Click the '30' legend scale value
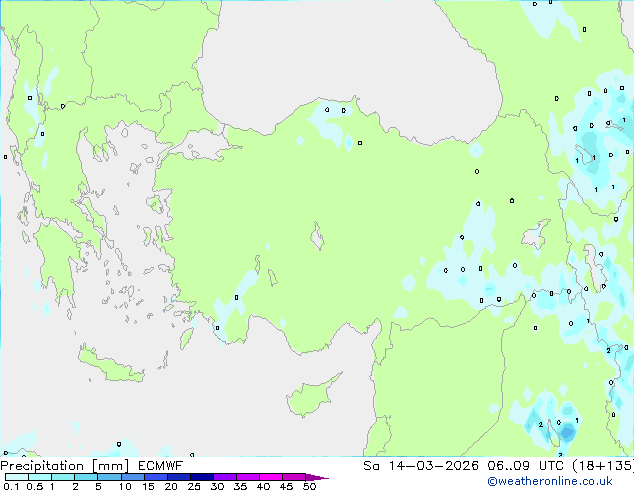This screenshot has width=634, height=490. click(217, 486)
